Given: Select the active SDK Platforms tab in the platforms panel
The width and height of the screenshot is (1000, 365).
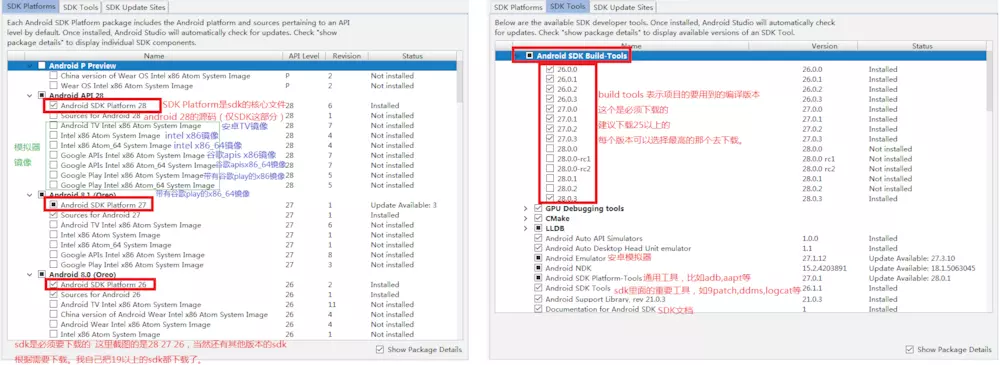Looking at the screenshot, I should [30, 6].
